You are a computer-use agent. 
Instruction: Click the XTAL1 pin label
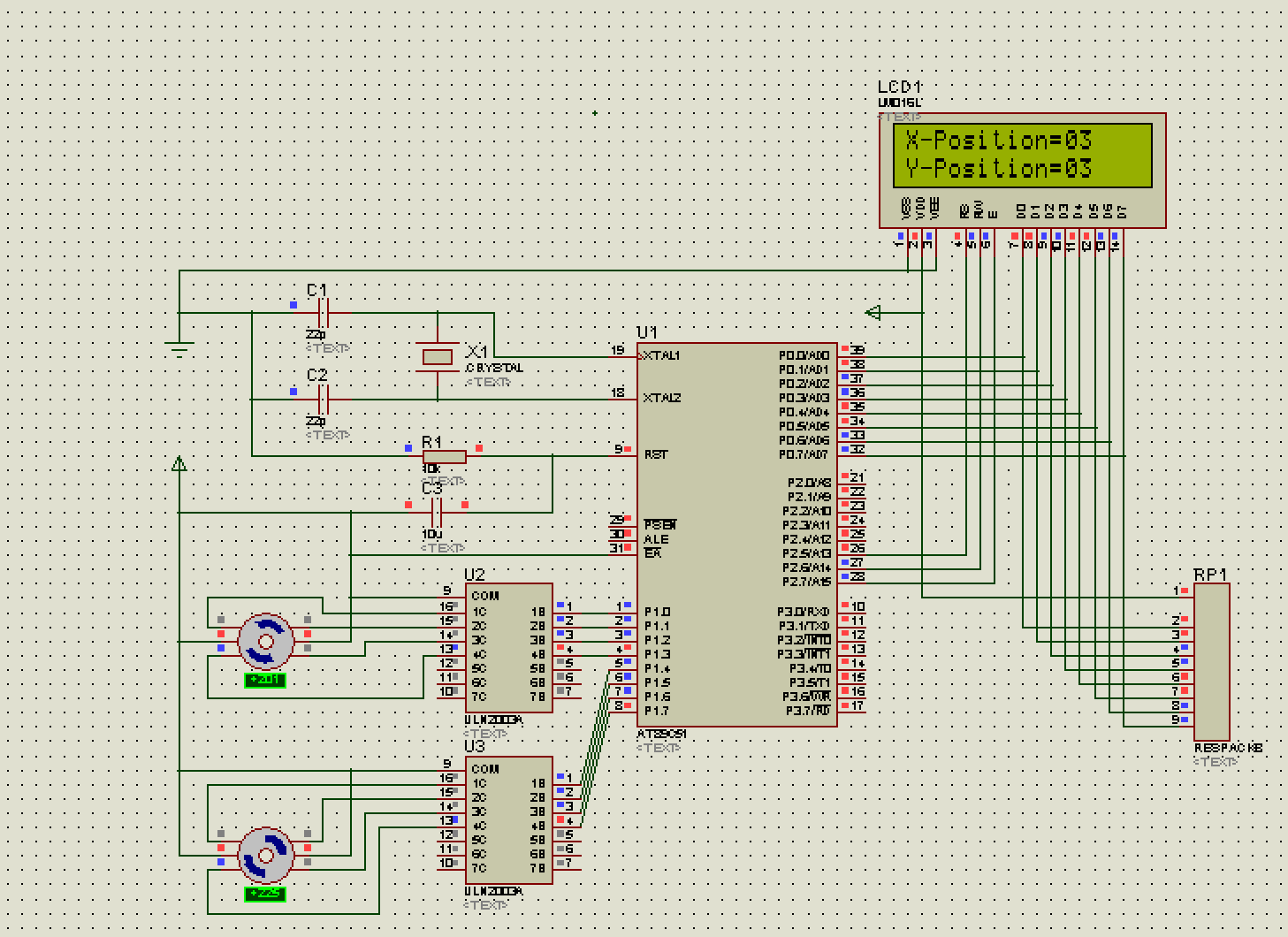[x=662, y=355]
